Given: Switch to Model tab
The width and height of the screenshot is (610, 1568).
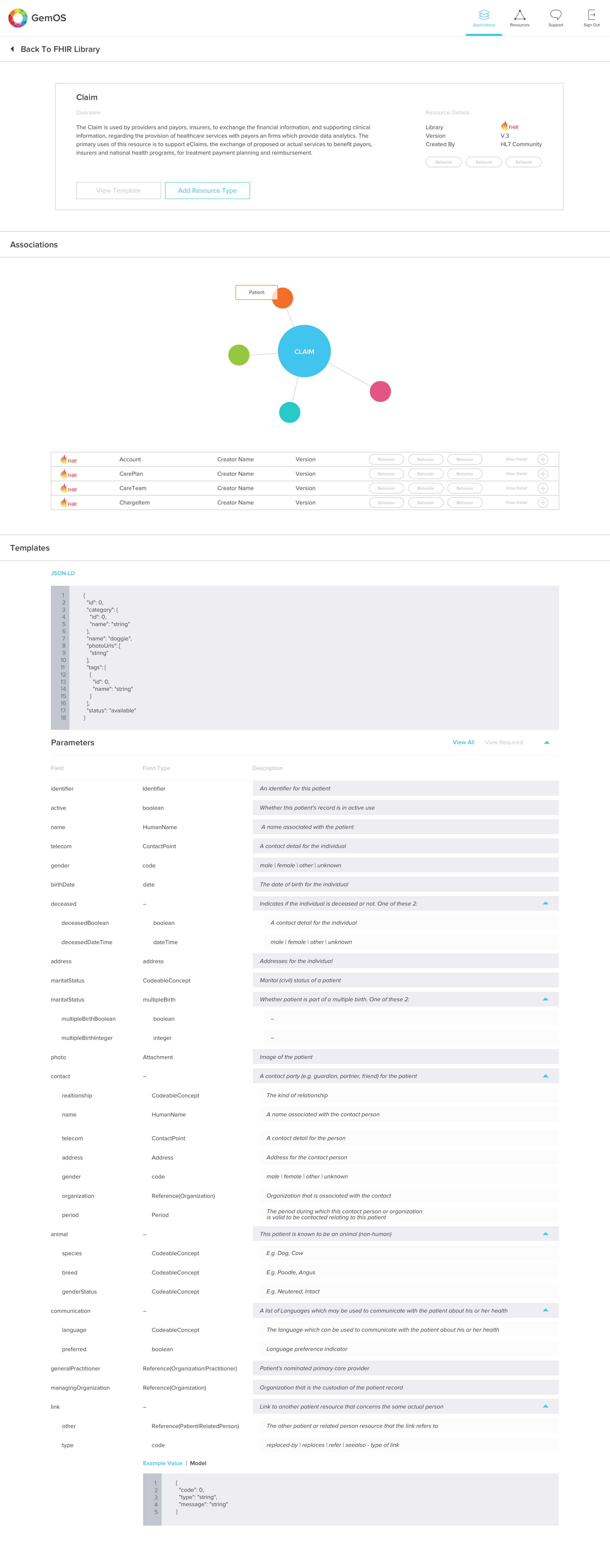Looking at the screenshot, I should 198,1463.
